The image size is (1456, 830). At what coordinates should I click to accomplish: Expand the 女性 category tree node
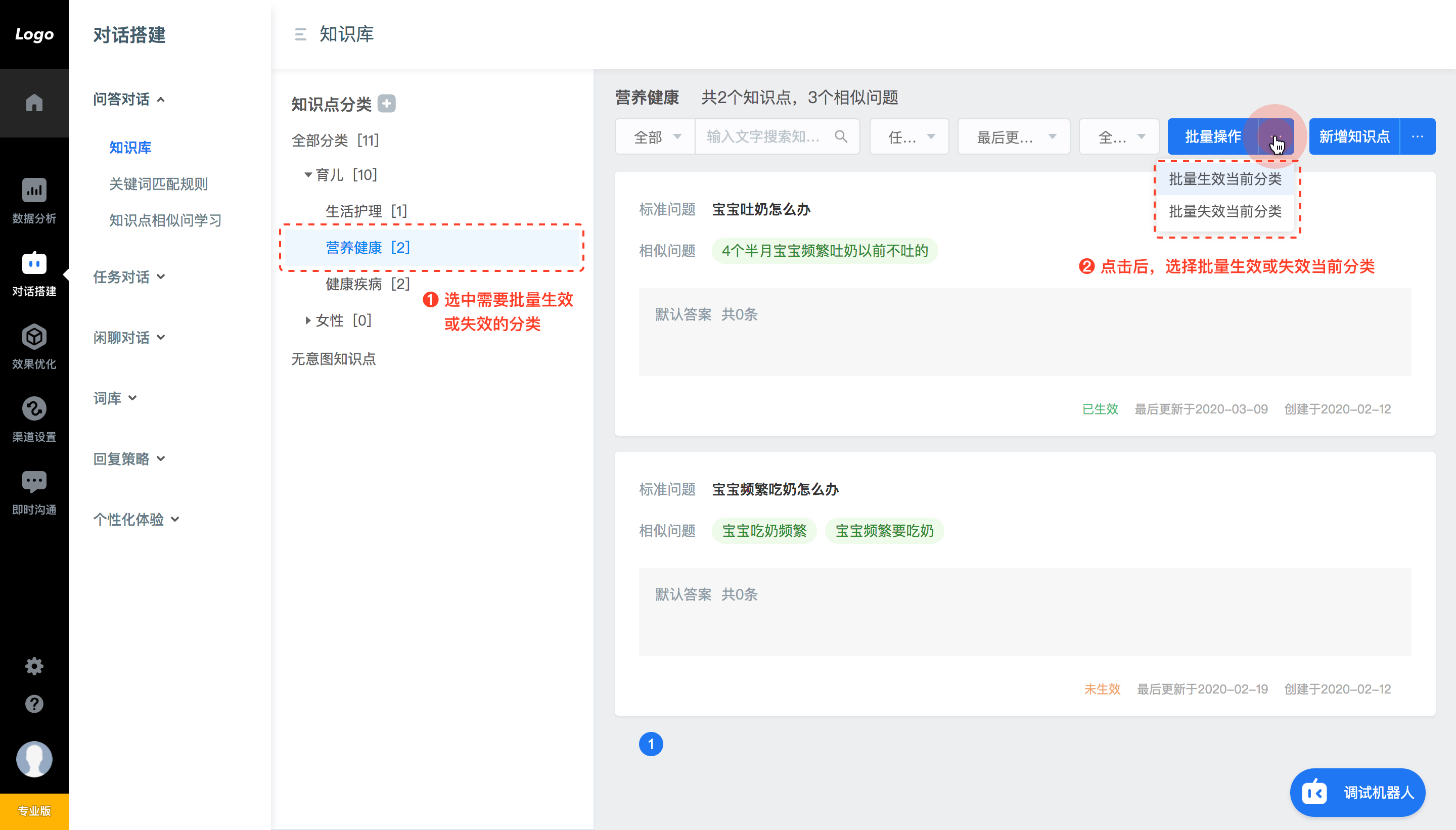[308, 320]
